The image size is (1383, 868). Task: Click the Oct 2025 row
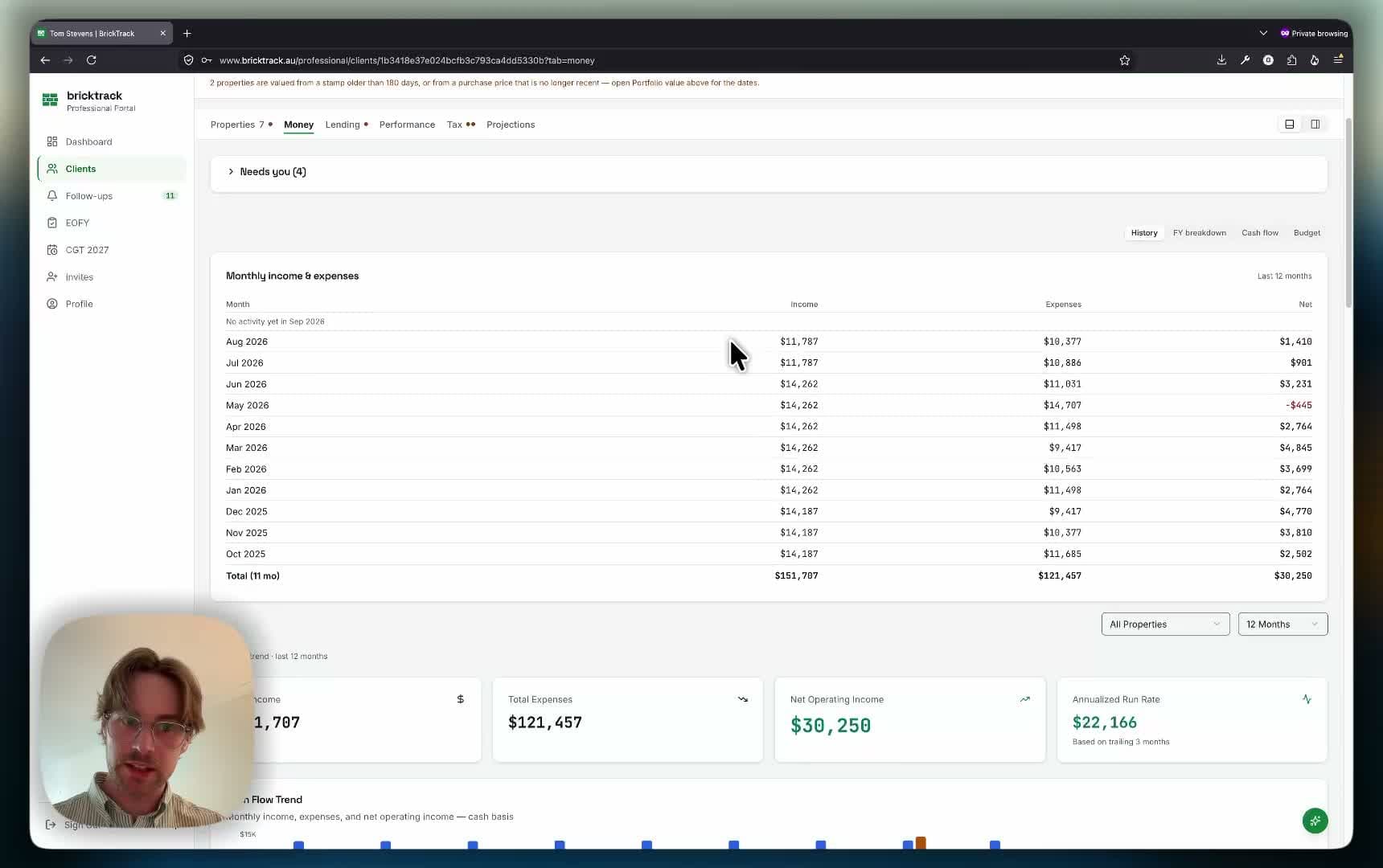click(x=769, y=554)
